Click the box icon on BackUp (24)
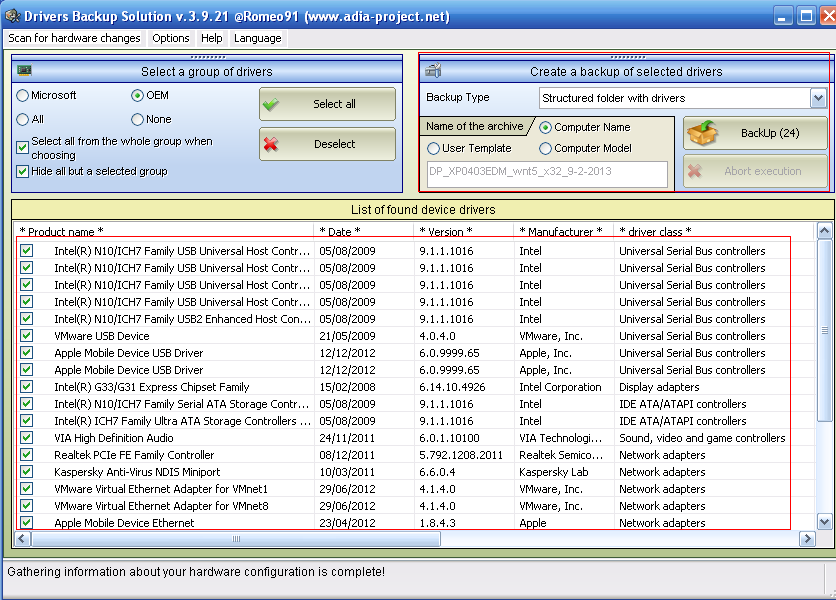 702,133
